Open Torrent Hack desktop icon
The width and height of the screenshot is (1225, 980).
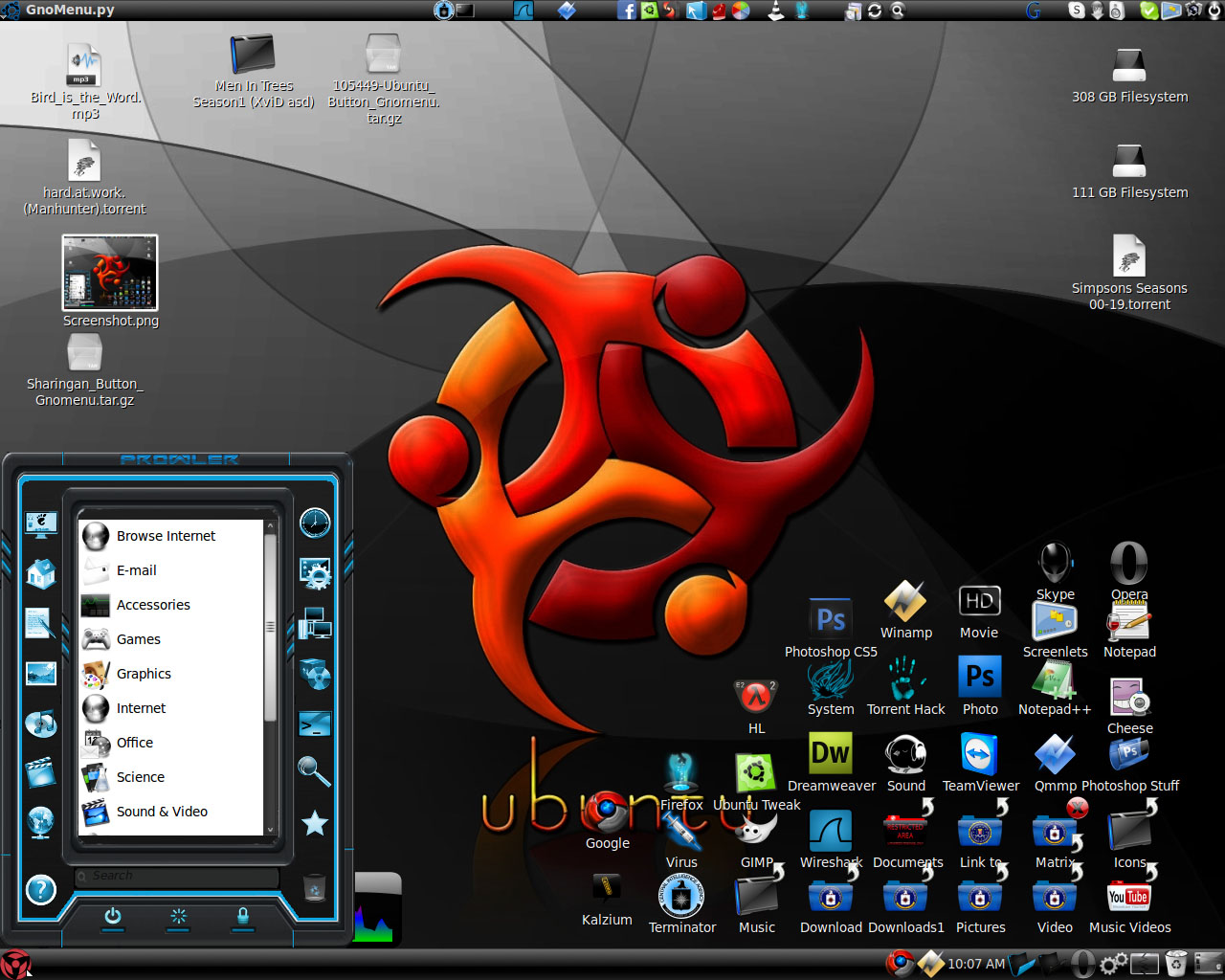coord(905,686)
